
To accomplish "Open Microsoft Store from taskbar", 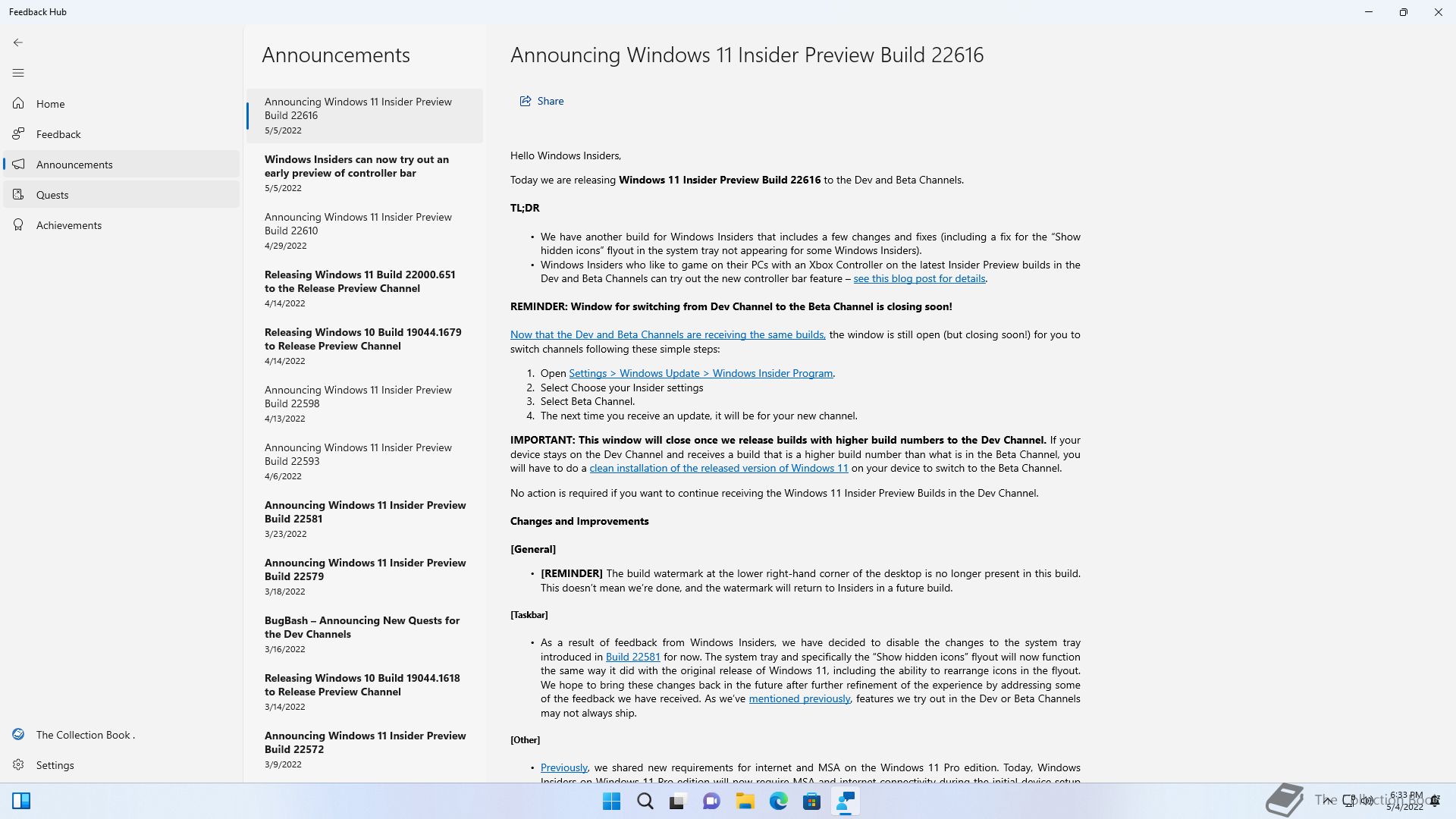I will (811, 801).
